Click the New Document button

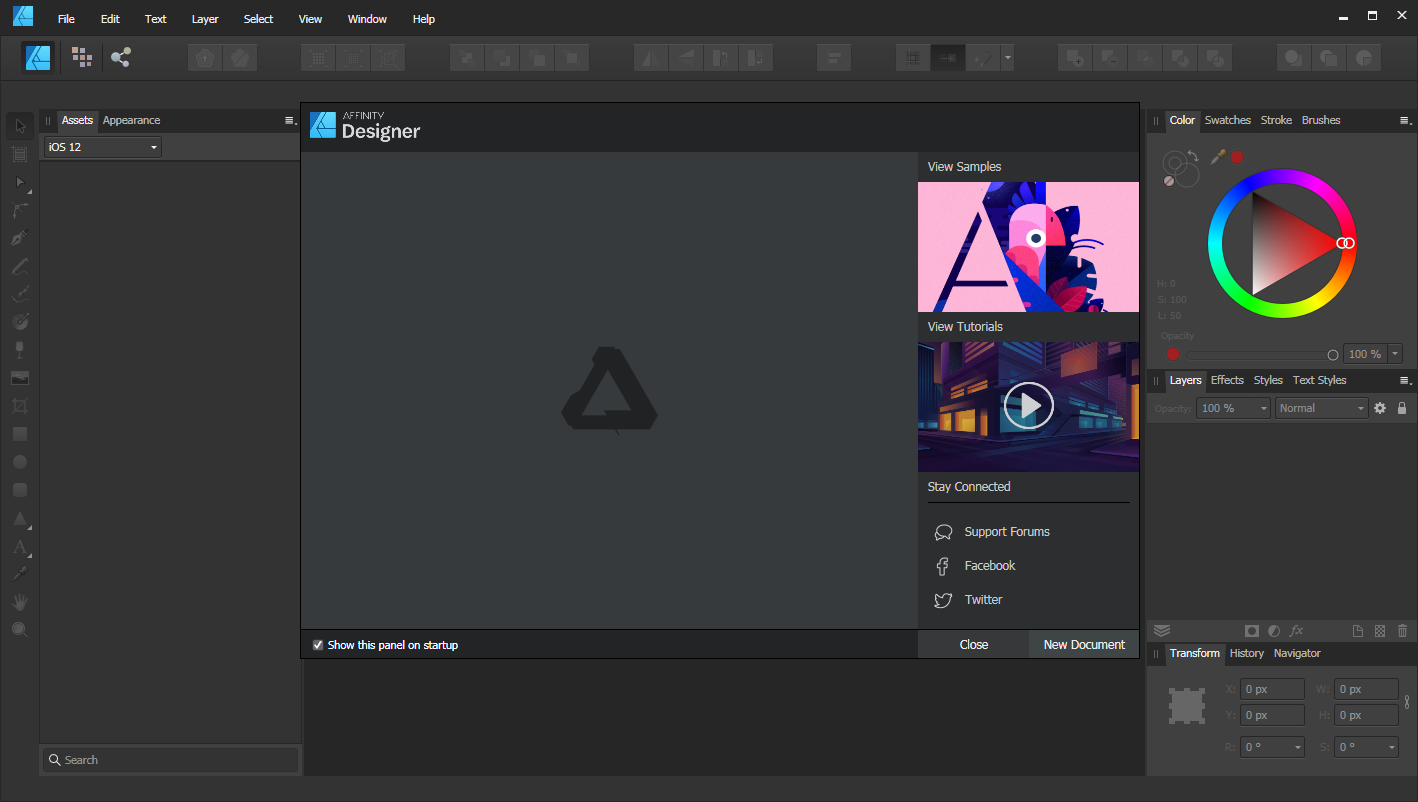pyautogui.click(x=1084, y=645)
